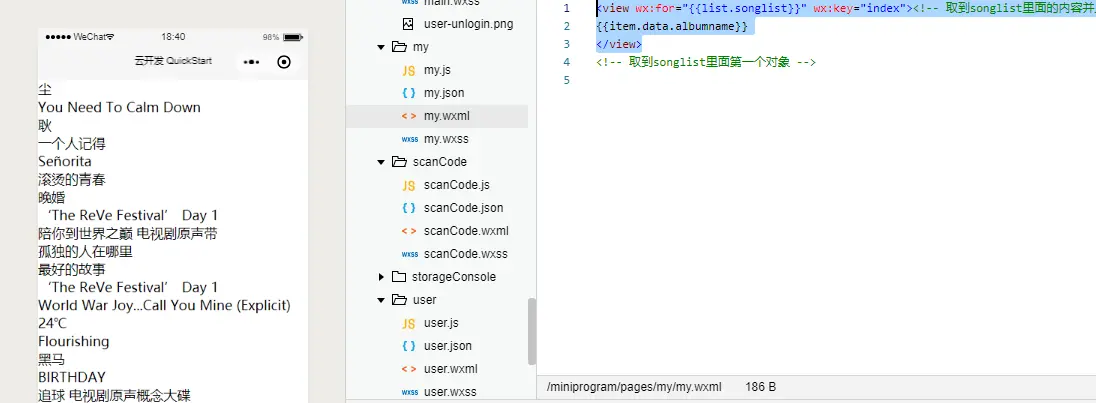Click the wxml icon beside user.wxml

point(410,369)
